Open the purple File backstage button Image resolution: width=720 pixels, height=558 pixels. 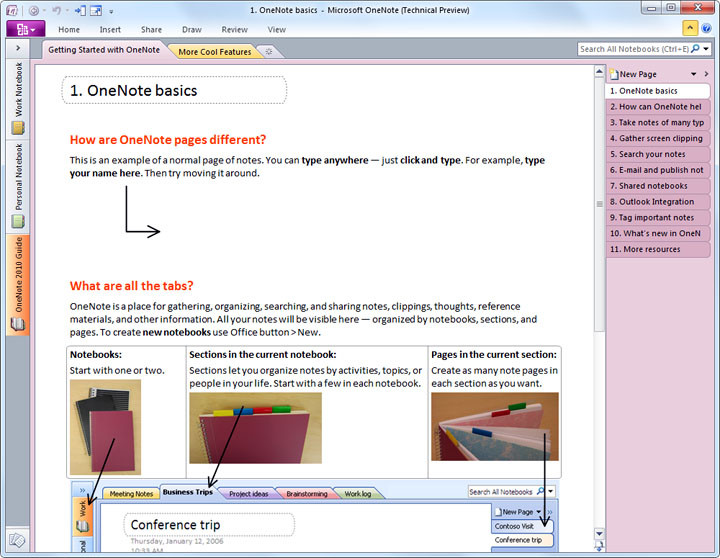(26, 29)
